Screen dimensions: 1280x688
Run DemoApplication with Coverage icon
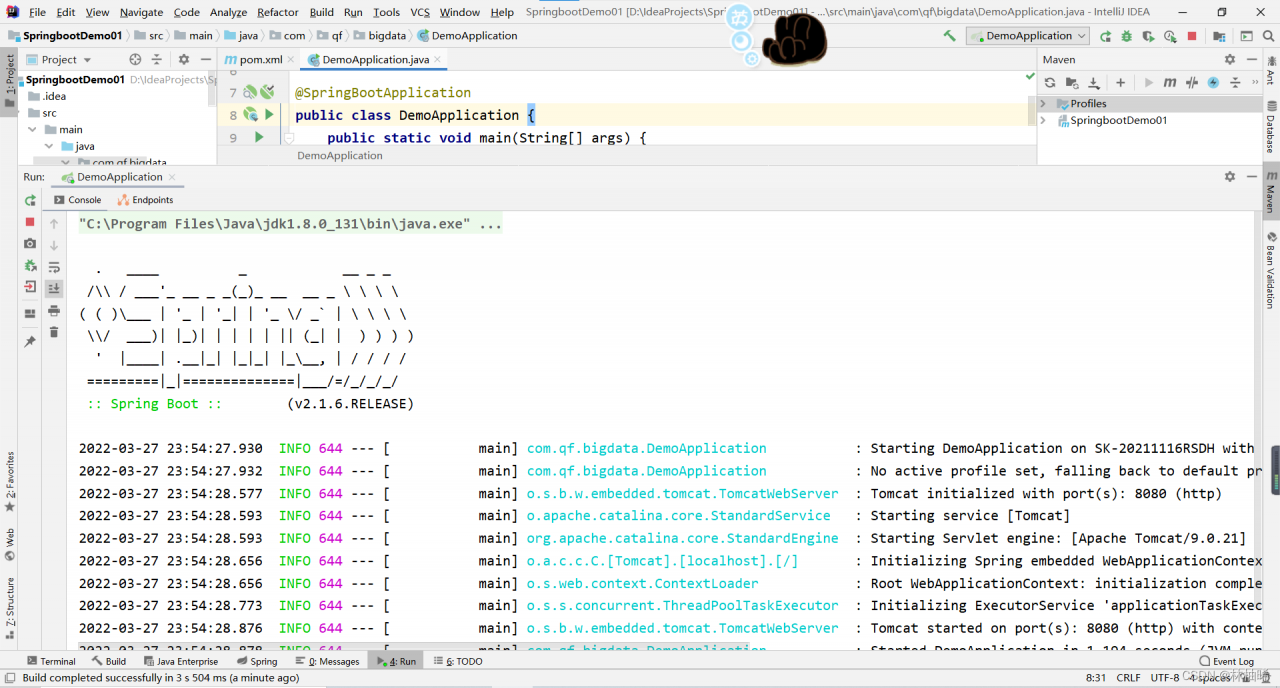click(1148, 36)
